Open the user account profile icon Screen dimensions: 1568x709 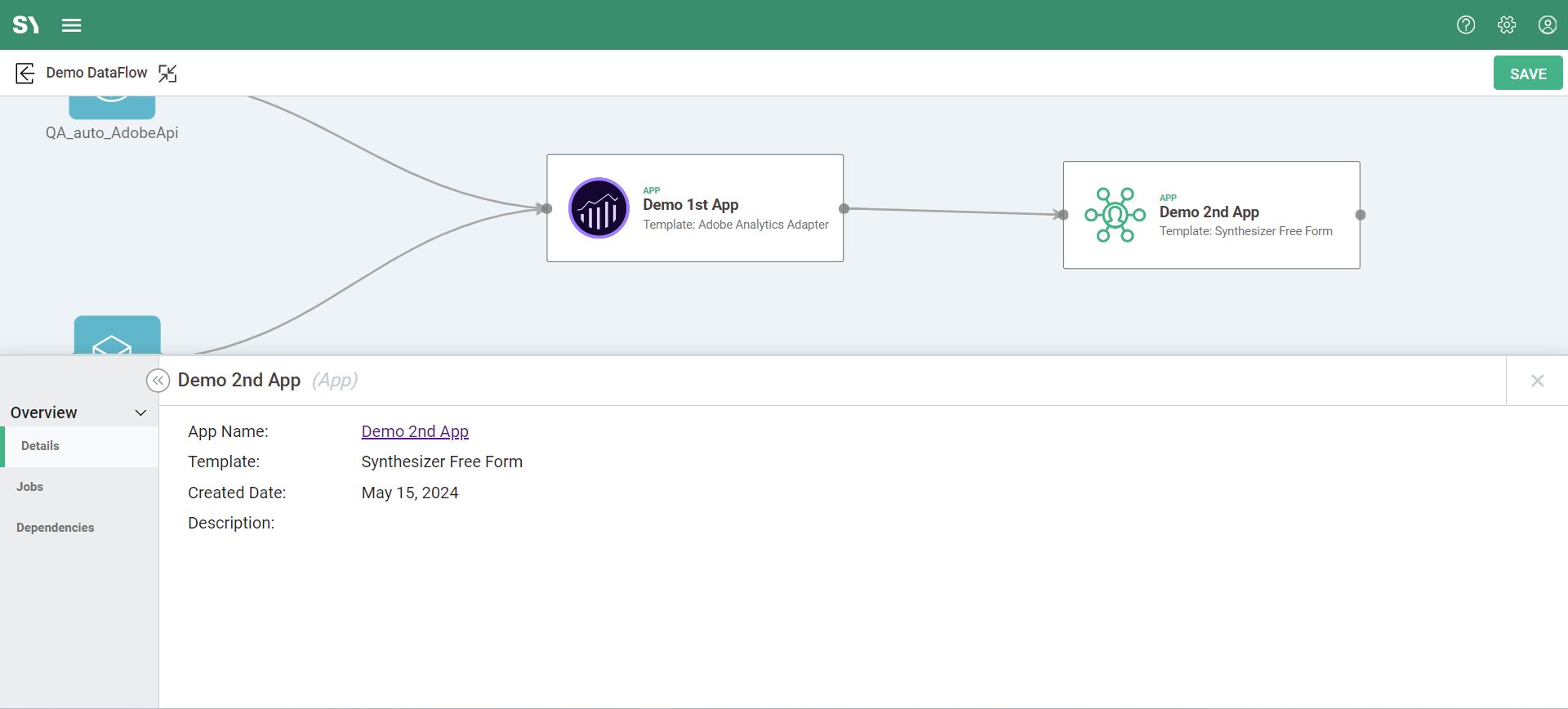1547,25
